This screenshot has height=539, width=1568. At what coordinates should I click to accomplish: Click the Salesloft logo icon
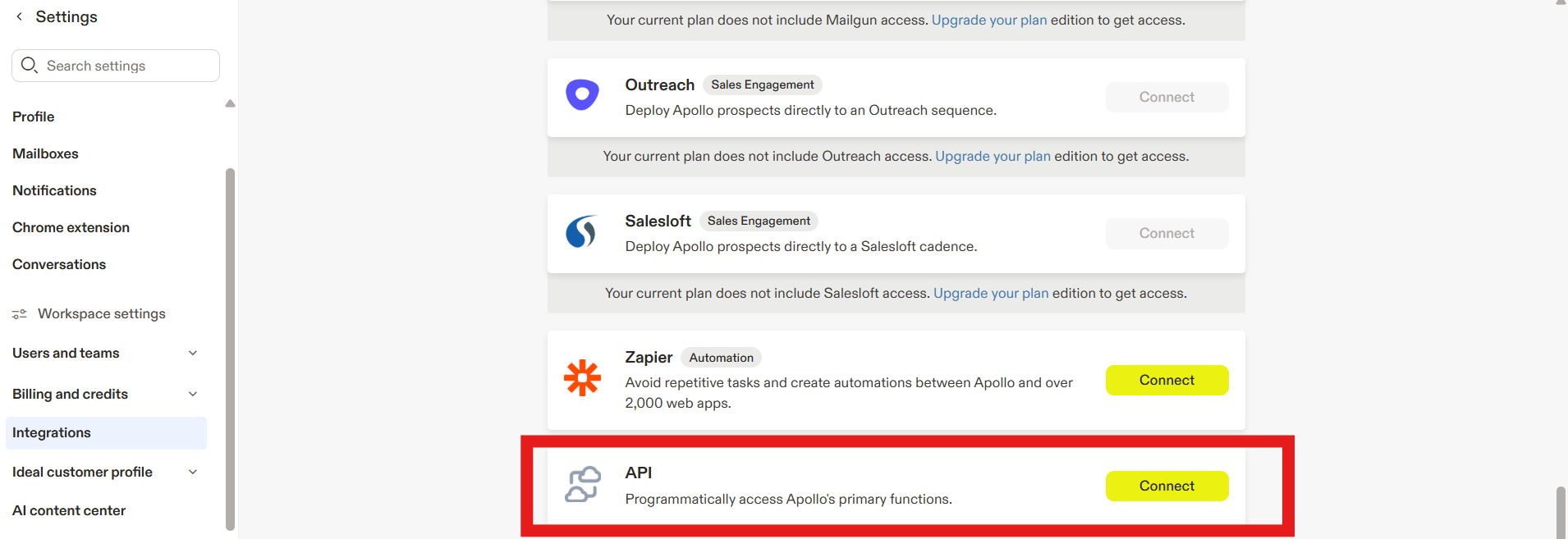[581, 232]
